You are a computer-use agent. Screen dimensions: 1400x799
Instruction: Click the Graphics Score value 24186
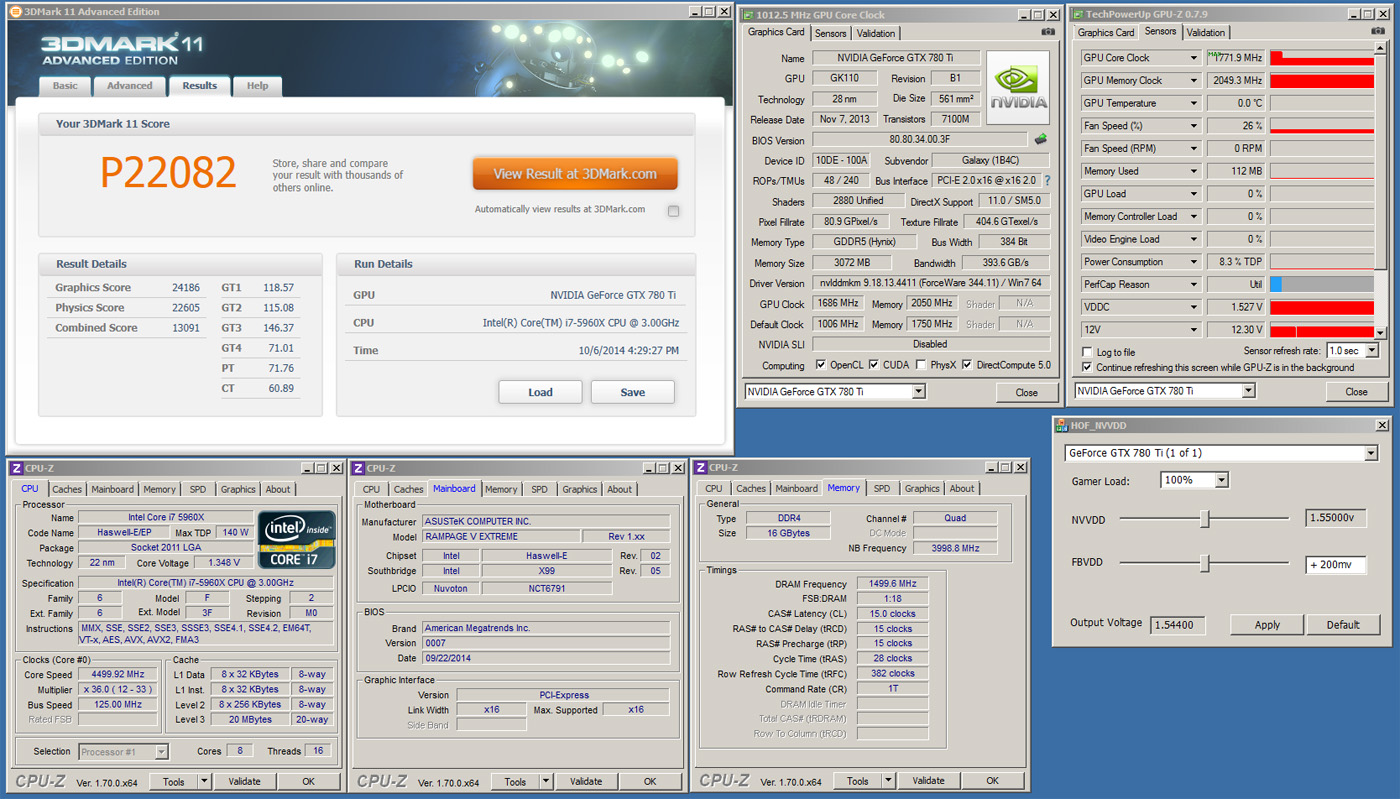point(185,288)
